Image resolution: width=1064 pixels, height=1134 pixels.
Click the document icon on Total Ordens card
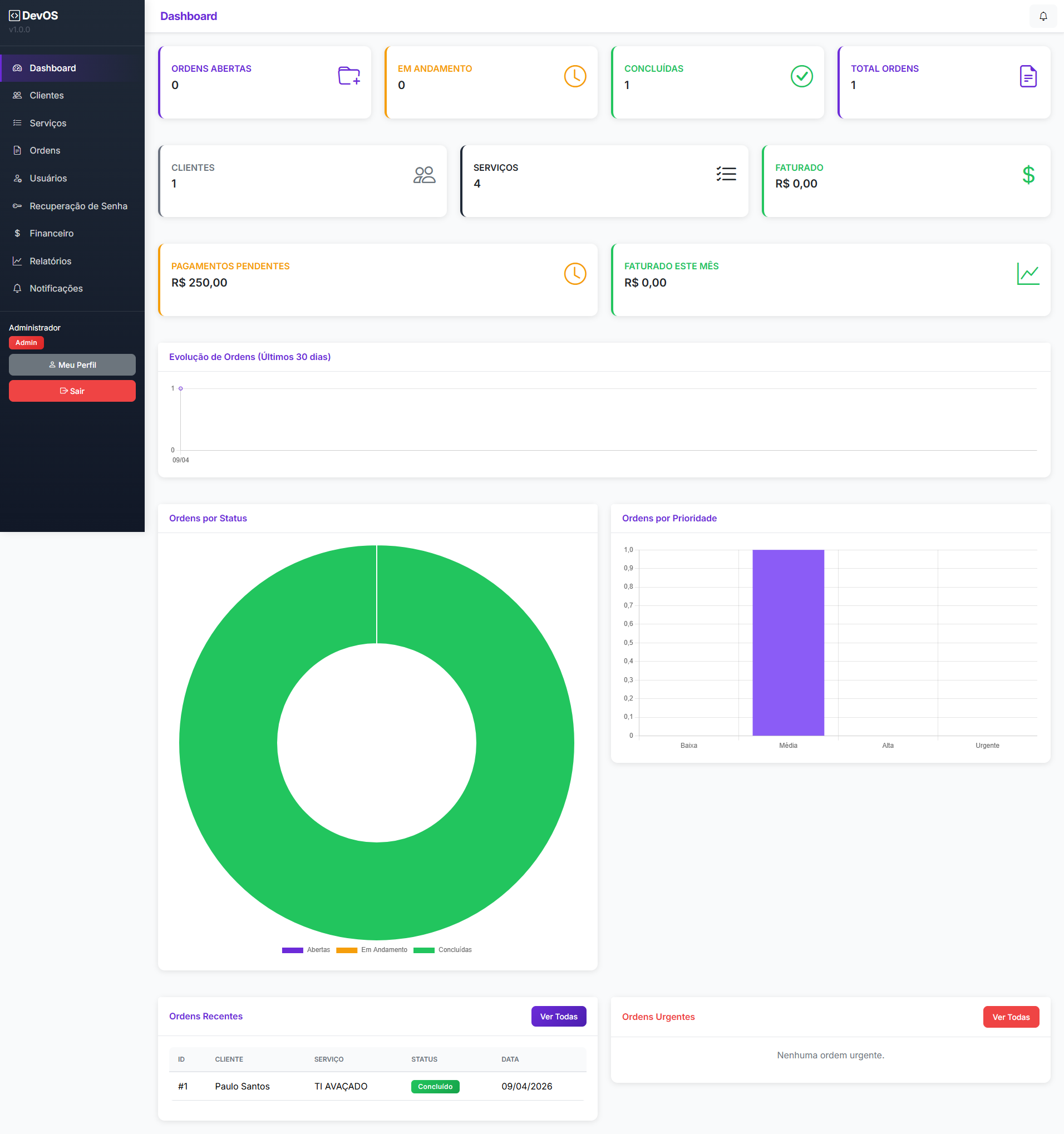[x=1027, y=76]
